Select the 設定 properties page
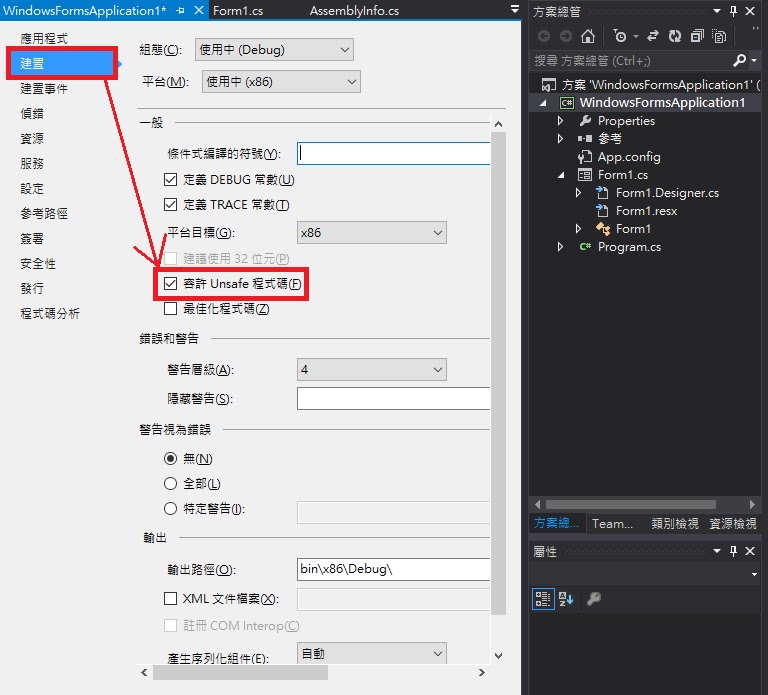 click(32, 189)
